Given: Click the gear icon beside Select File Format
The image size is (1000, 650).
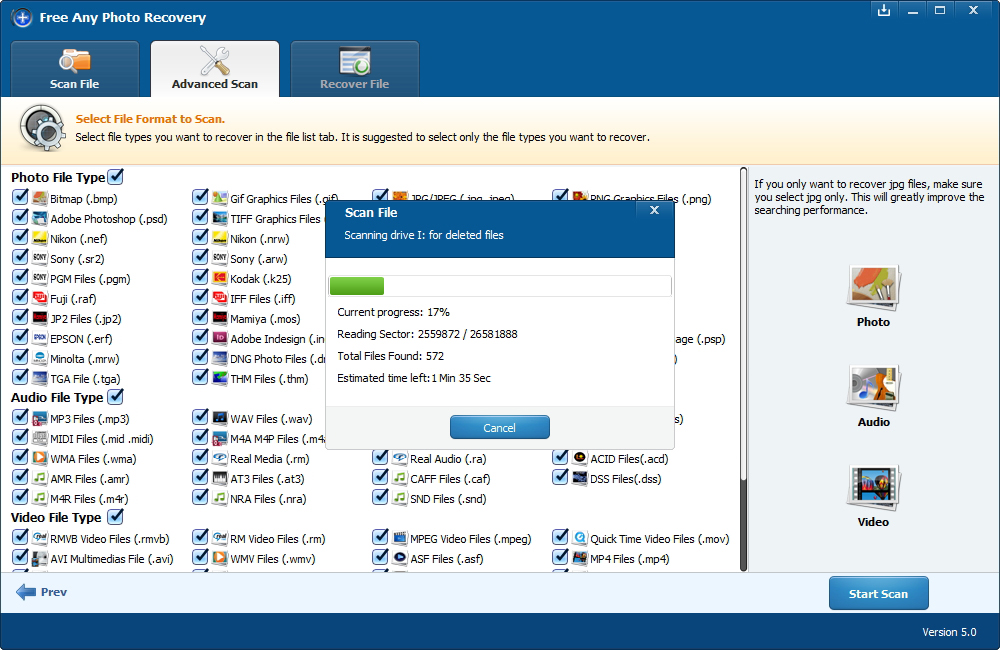Looking at the screenshot, I should (x=42, y=128).
